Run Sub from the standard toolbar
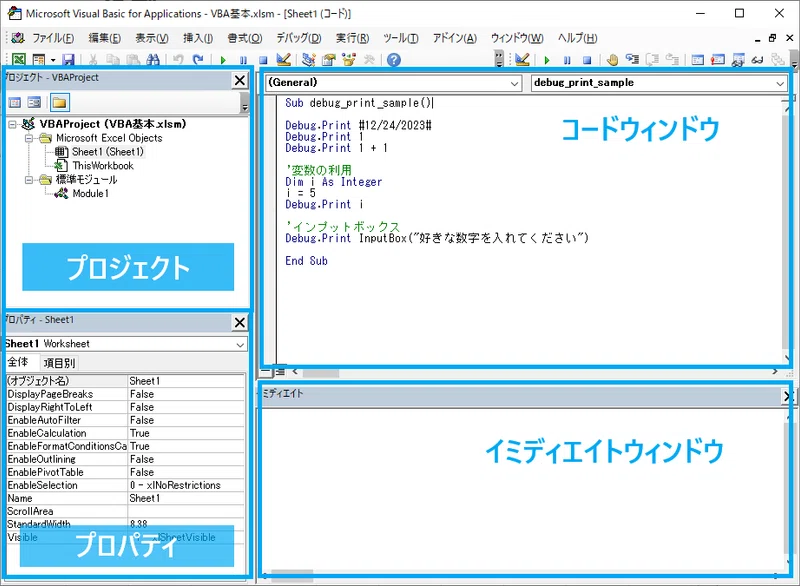This screenshot has width=800, height=586. 223,60
